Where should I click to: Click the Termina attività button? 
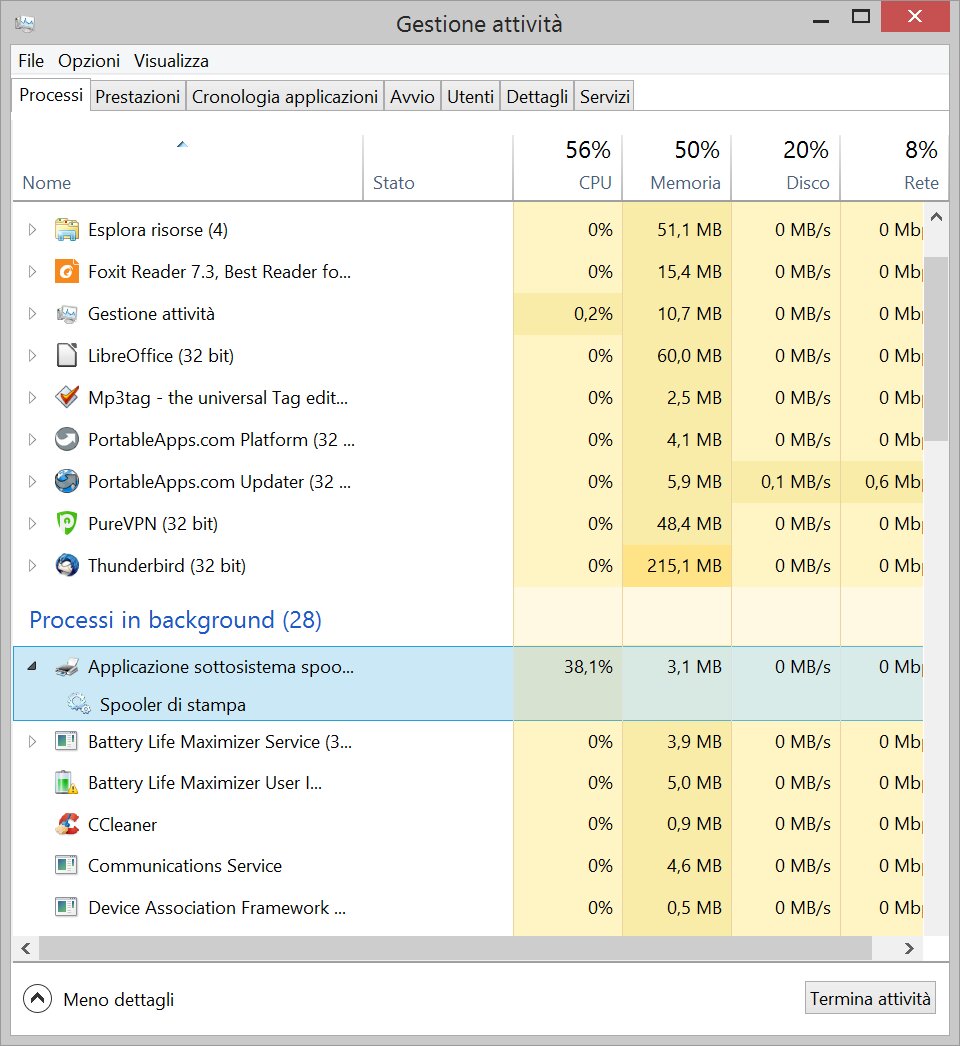pyautogui.click(x=870, y=998)
